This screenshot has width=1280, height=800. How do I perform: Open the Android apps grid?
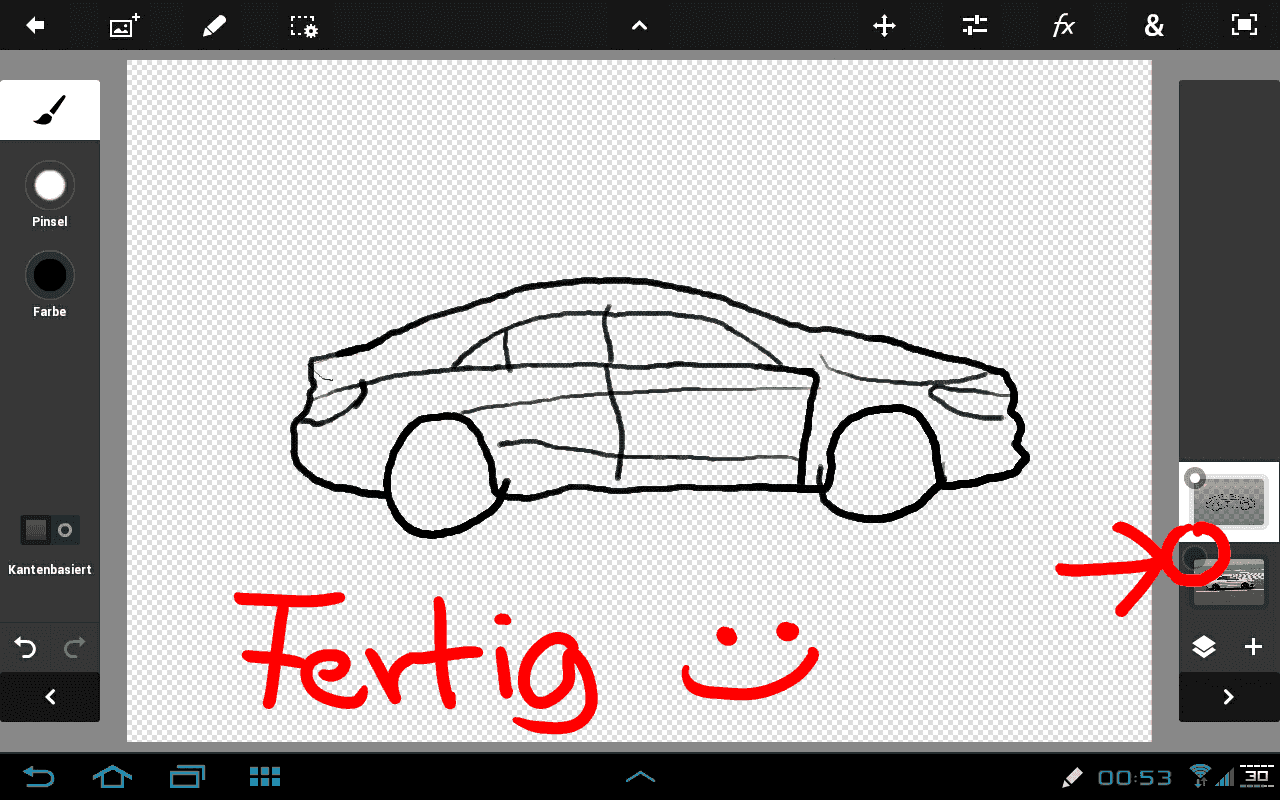coord(265,776)
